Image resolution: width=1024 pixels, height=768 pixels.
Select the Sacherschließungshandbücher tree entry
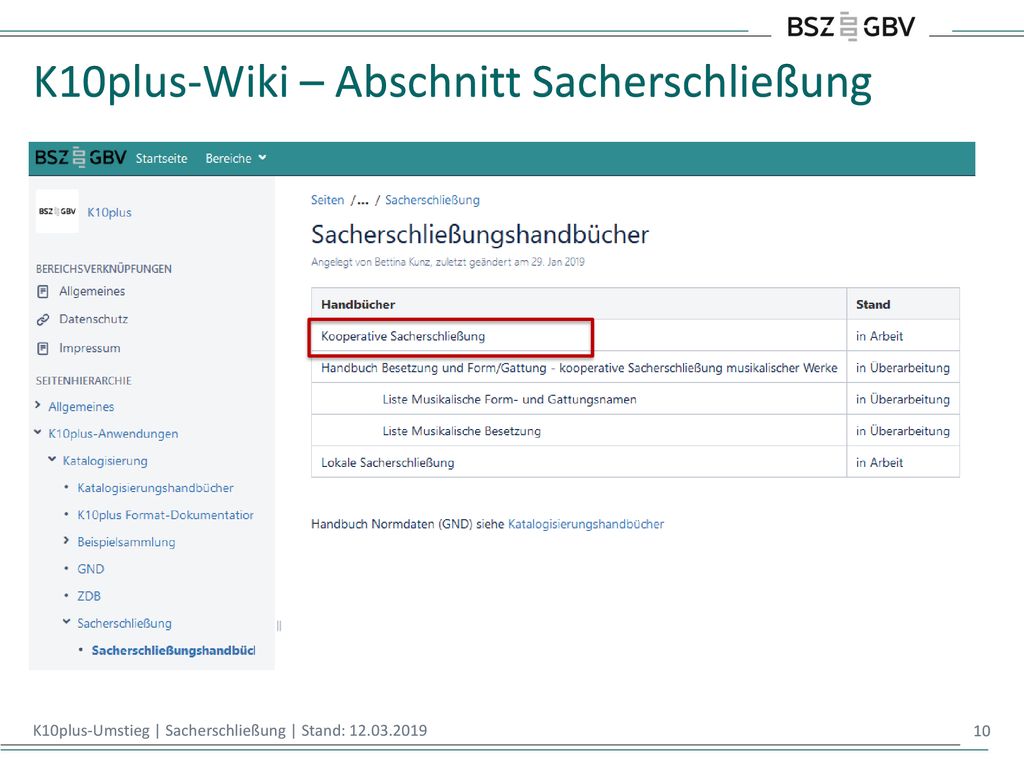pyautogui.click(x=173, y=650)
